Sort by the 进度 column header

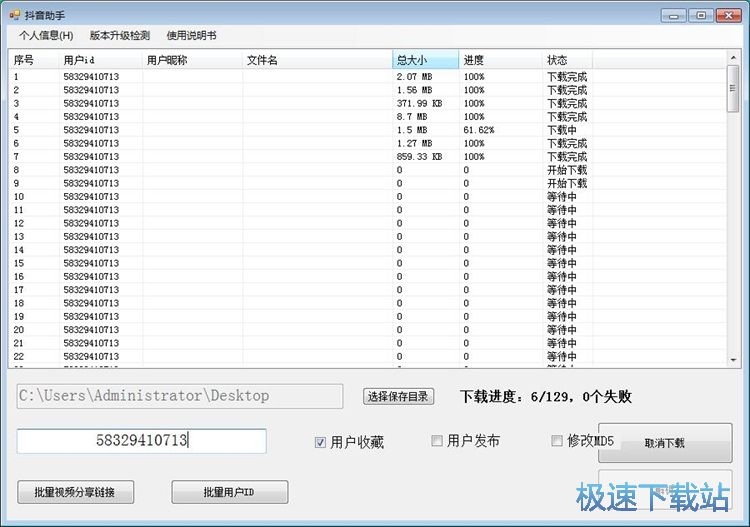[500, 60]
